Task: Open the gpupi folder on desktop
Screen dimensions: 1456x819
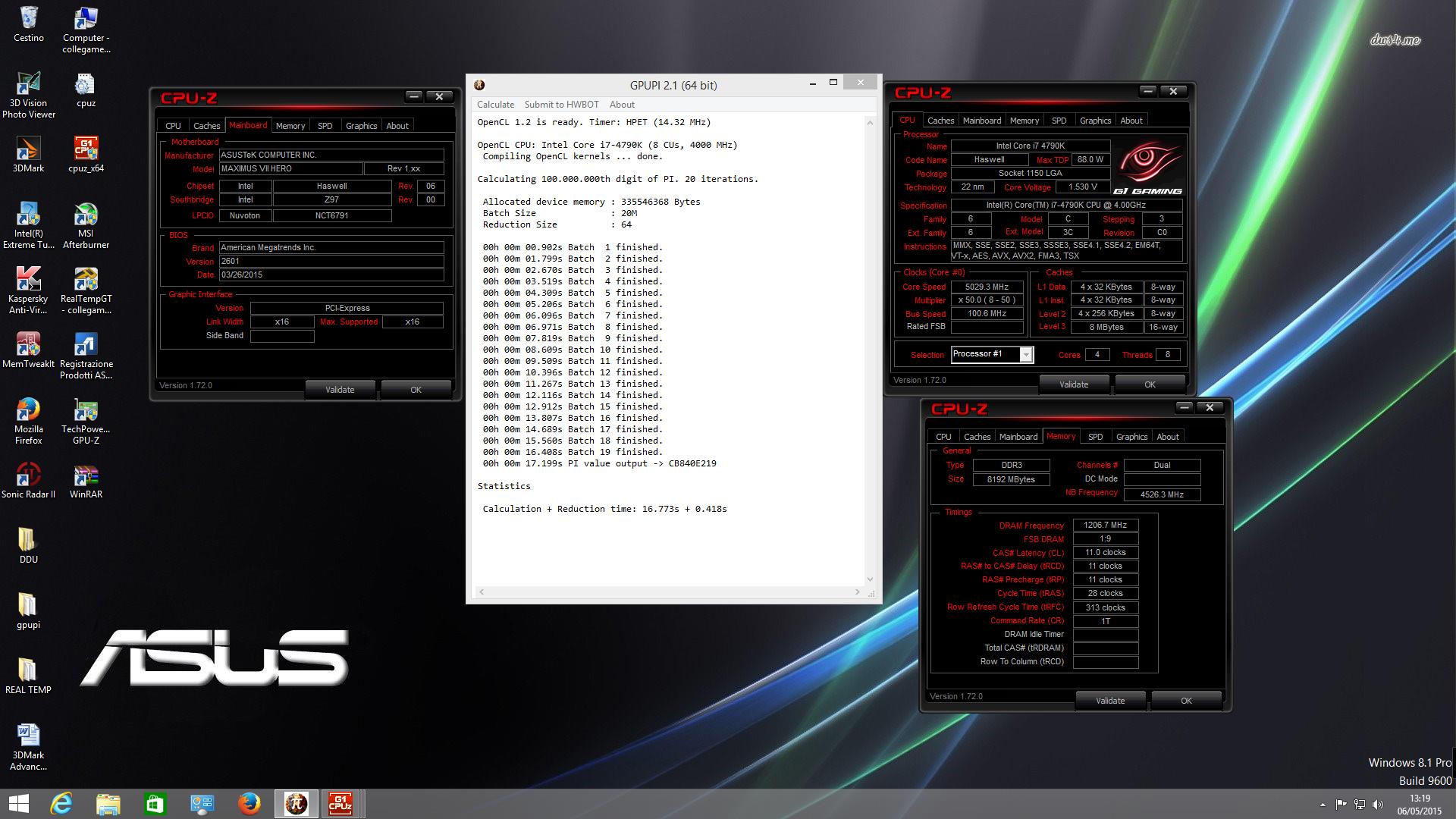Action: tap(29, 611)
